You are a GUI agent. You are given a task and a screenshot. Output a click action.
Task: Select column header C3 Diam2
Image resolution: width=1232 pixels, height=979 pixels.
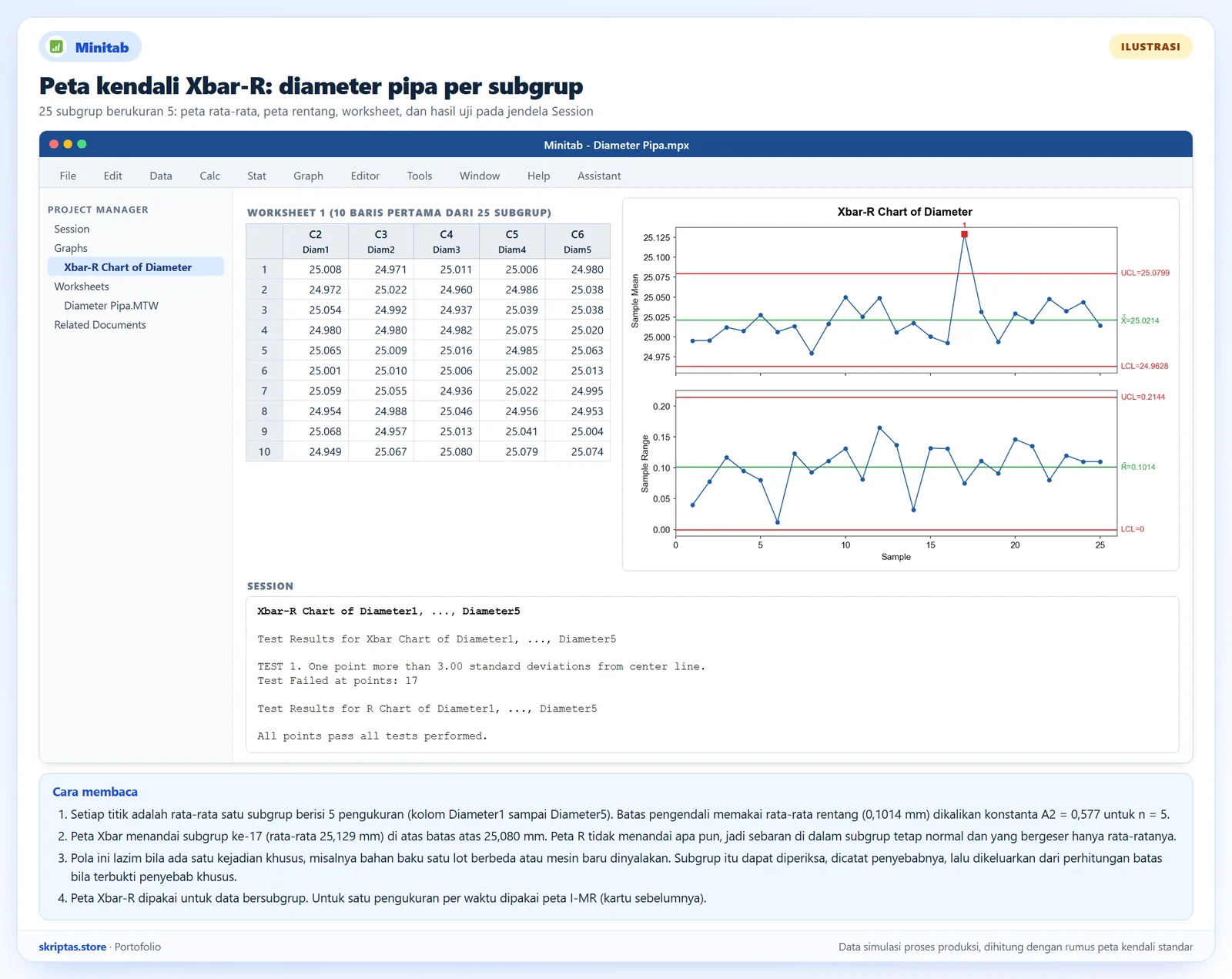pyautogui.click(x=381, y=241)
